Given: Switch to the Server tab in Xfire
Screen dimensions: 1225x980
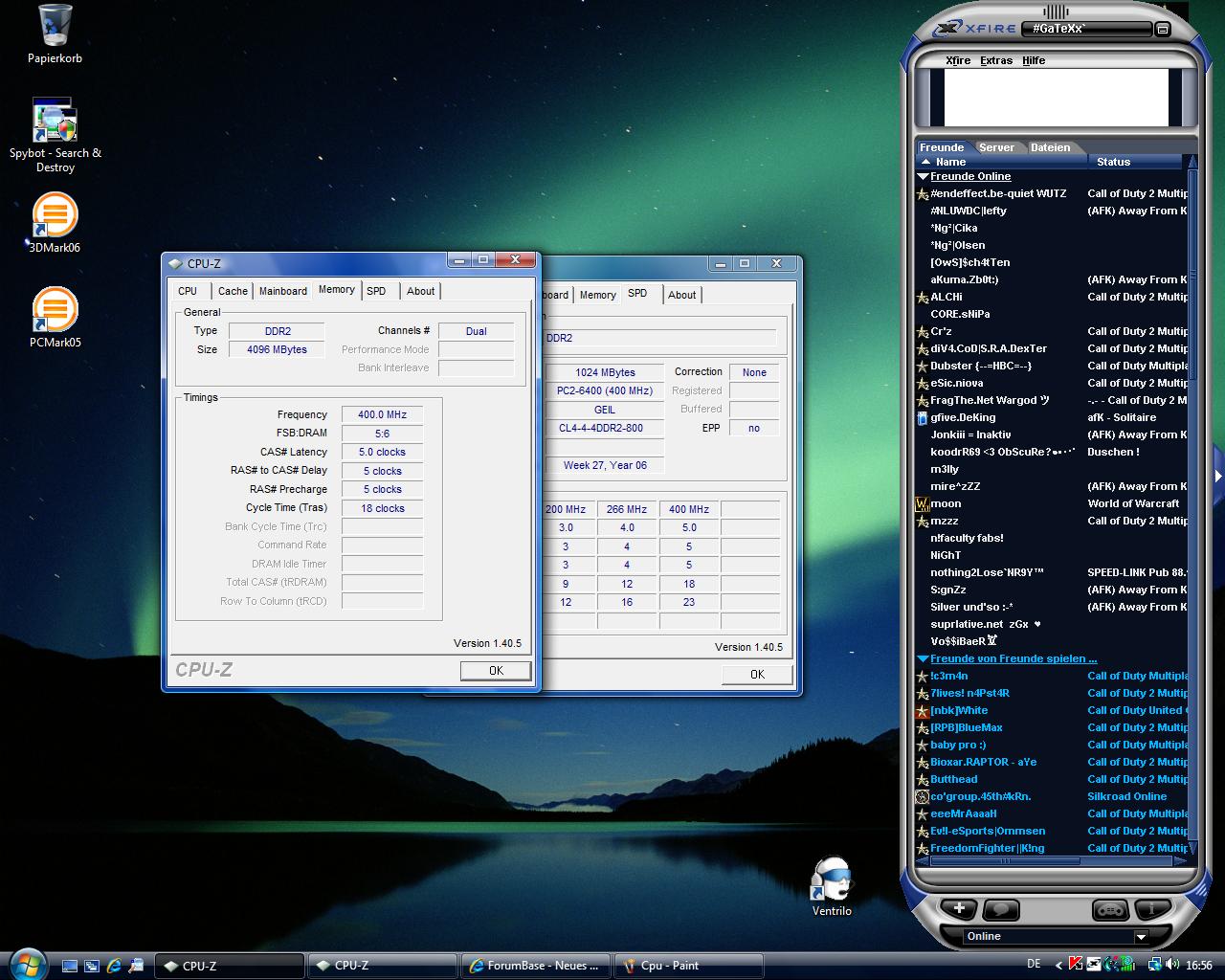Looking at the screenshot, I should (x=996, y=147).
